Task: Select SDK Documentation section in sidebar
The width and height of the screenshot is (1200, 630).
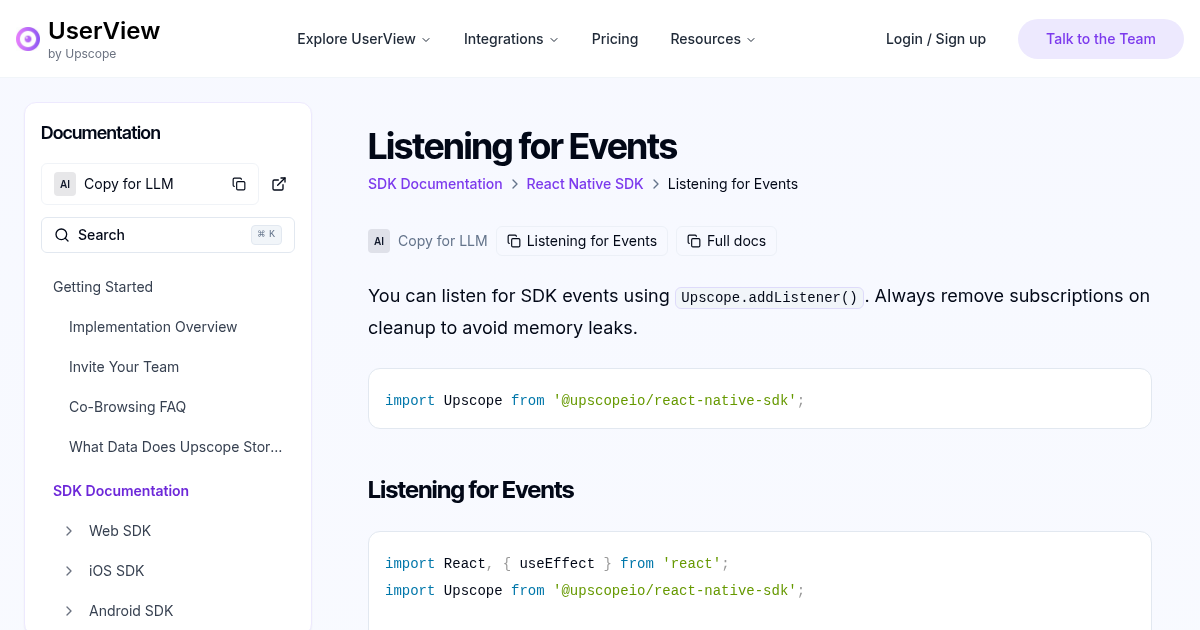Action: point(121,491)
